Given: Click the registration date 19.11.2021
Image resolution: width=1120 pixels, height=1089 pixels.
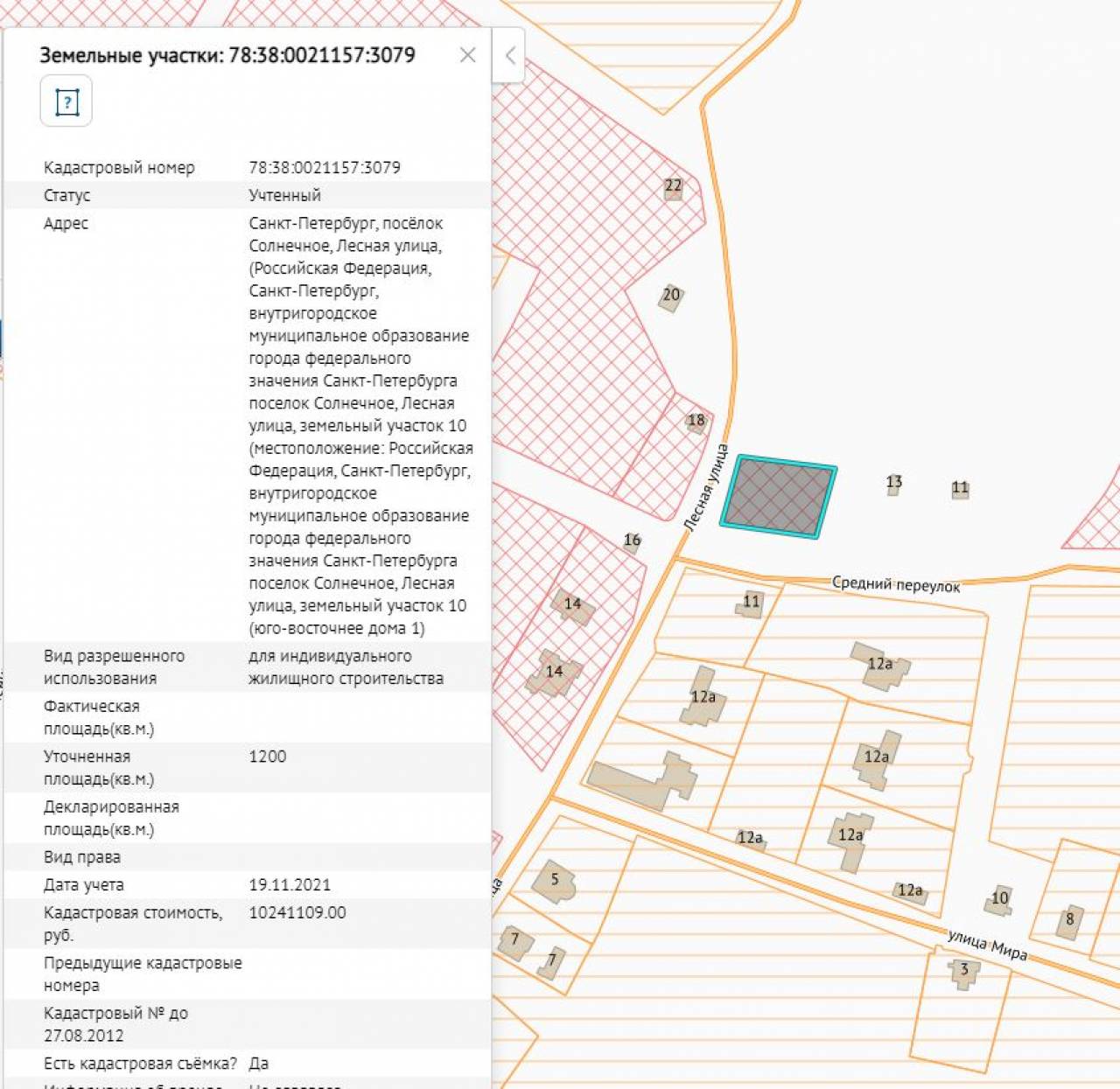Looking at the screenshot, I should 290,885.
